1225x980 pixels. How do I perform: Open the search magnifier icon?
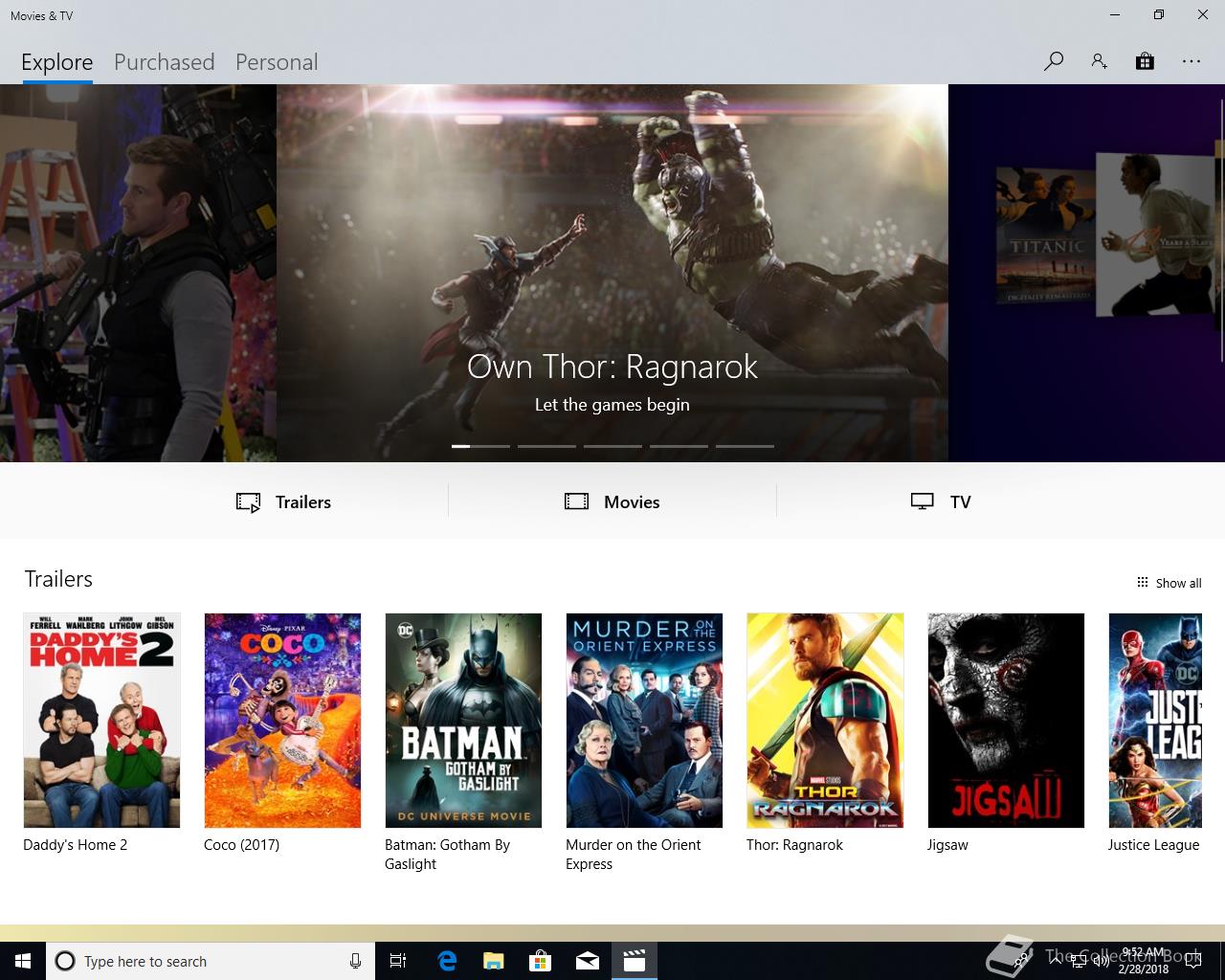tap(1054, 61)
